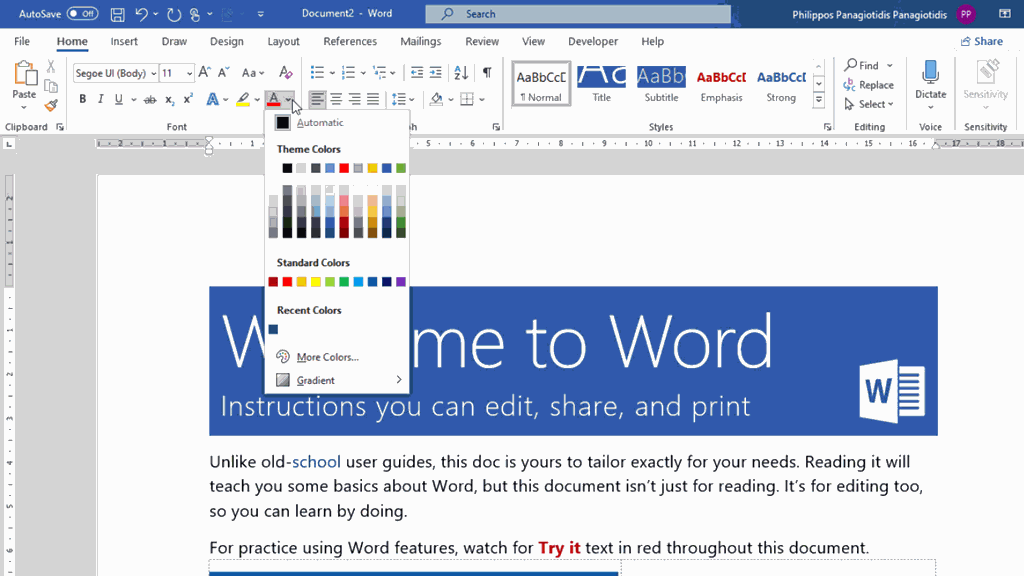Click the Search box in title bar
Screen dimensions: 1024x576
577,14
